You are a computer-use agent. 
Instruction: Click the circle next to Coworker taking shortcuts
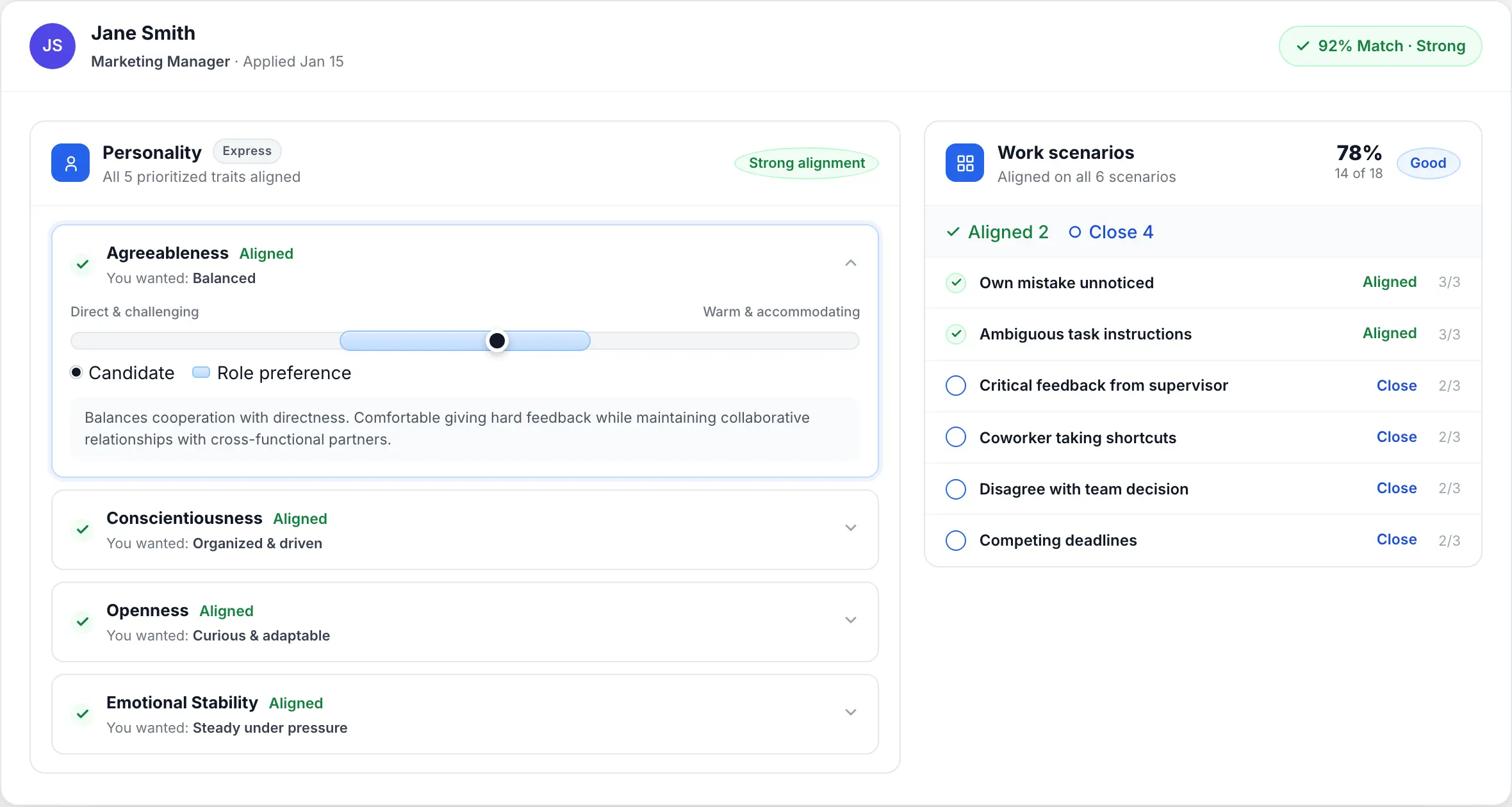pos(956,437)
